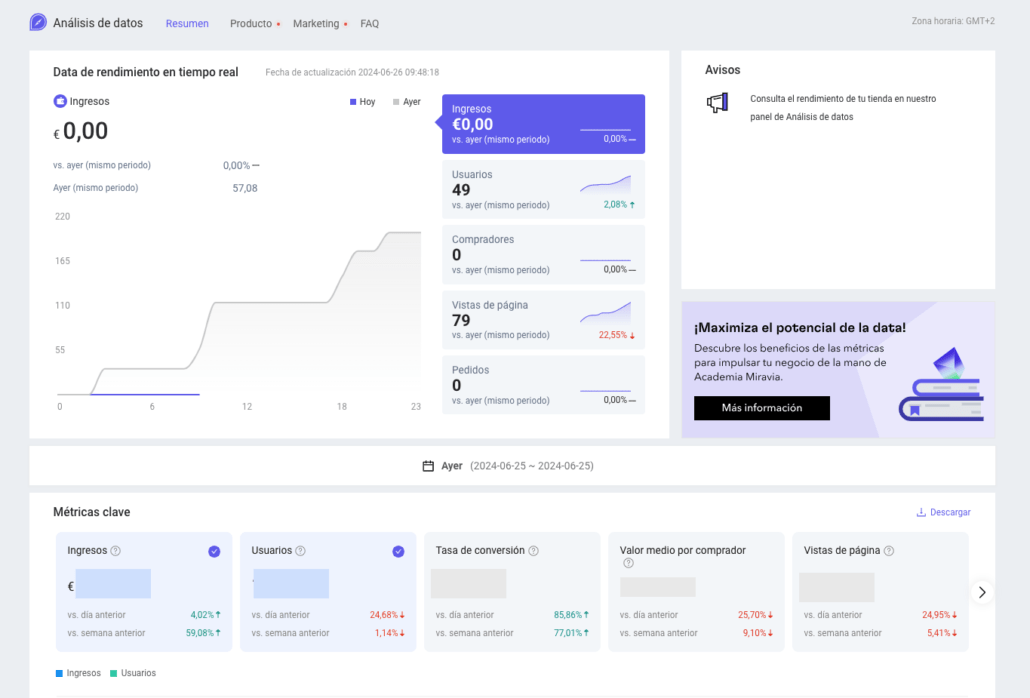
Task: Deselect the Usuarios checkmark in Métricas clave
Action: (x=398, y=550)
